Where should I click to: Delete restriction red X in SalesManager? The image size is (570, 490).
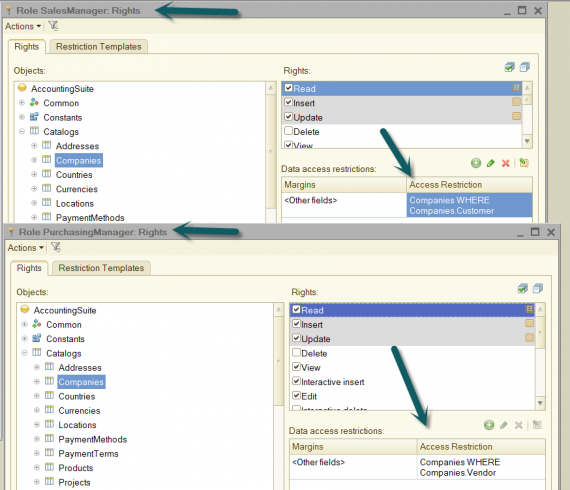(506, 163)
